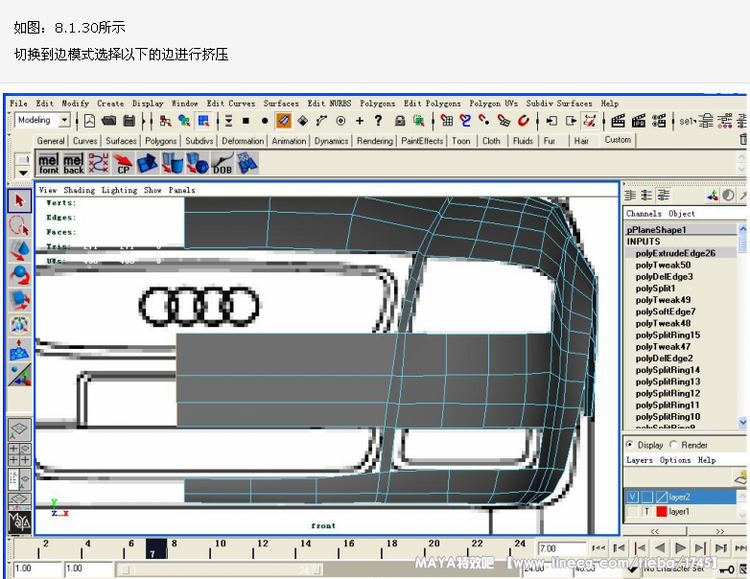
Task: Go to start of playback range
Action: pyautogui.click(x=598, y=548)
